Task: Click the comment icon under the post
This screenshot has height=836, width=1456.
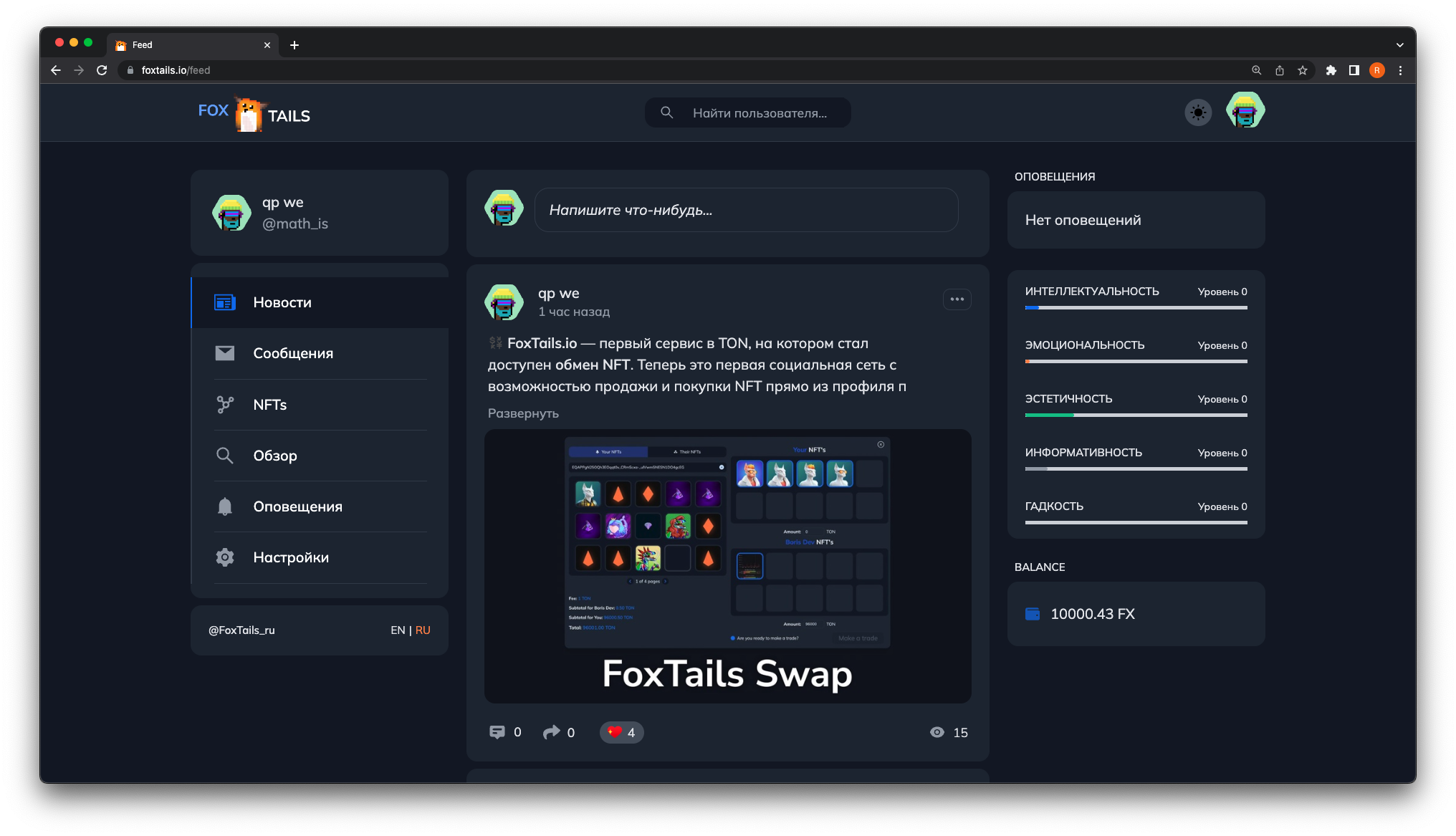Action: click(x=497, y=732)
